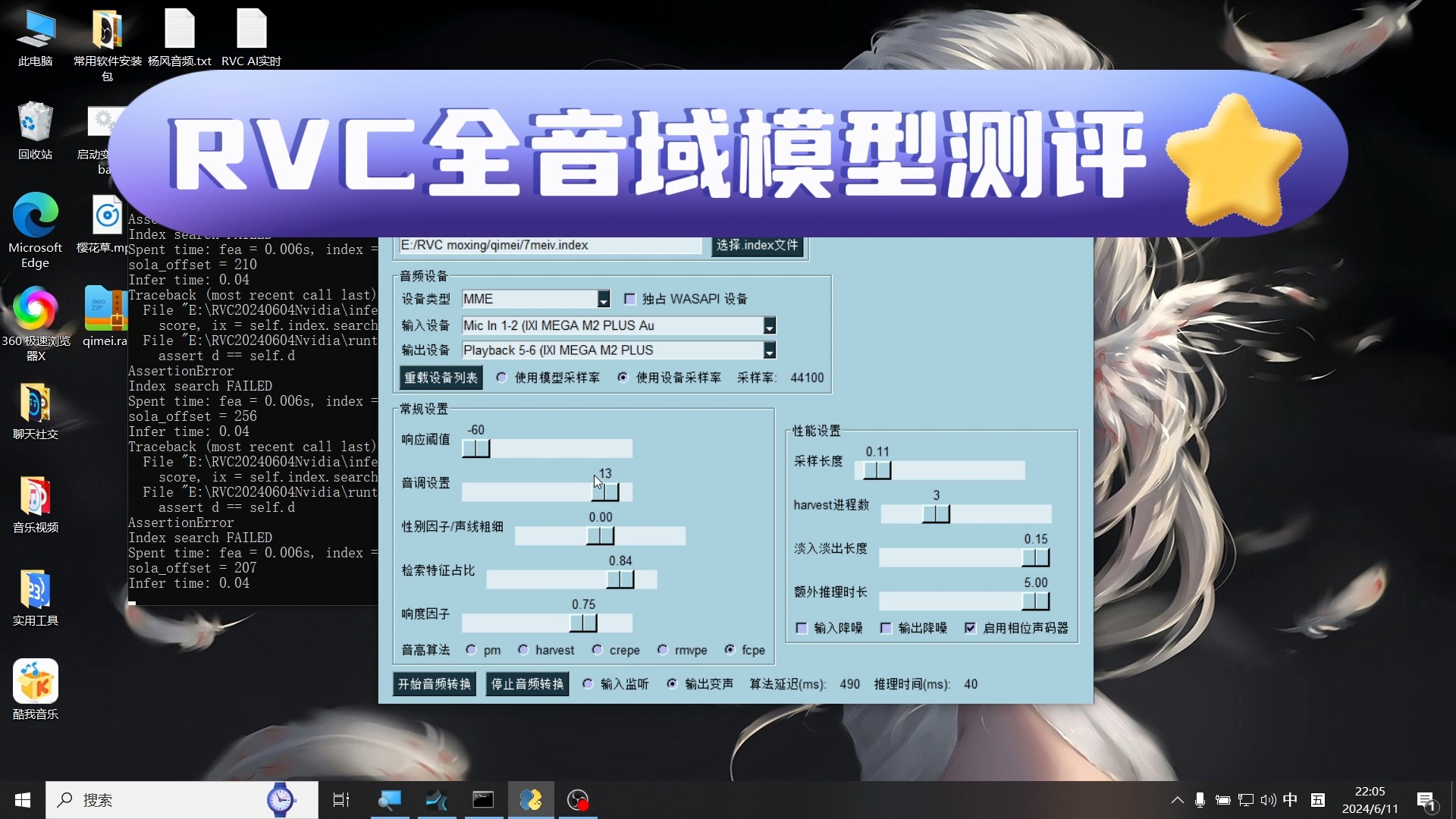Open the taskbar clock and date
This screenshot has height=819, width=1456.
pos(1370,800)
